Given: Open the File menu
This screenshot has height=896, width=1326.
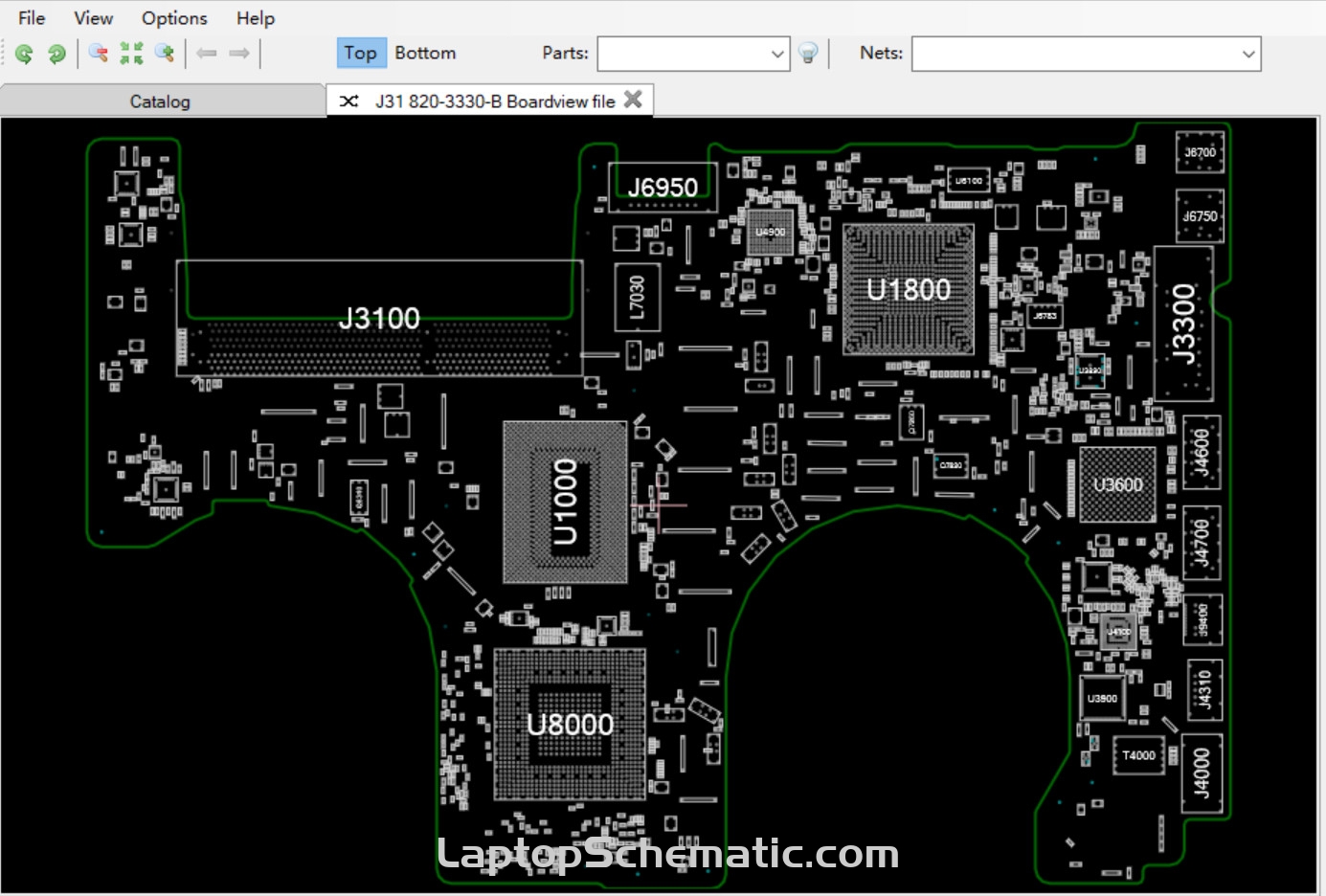Looking at the screenshot, I should [x=32, y=18].
